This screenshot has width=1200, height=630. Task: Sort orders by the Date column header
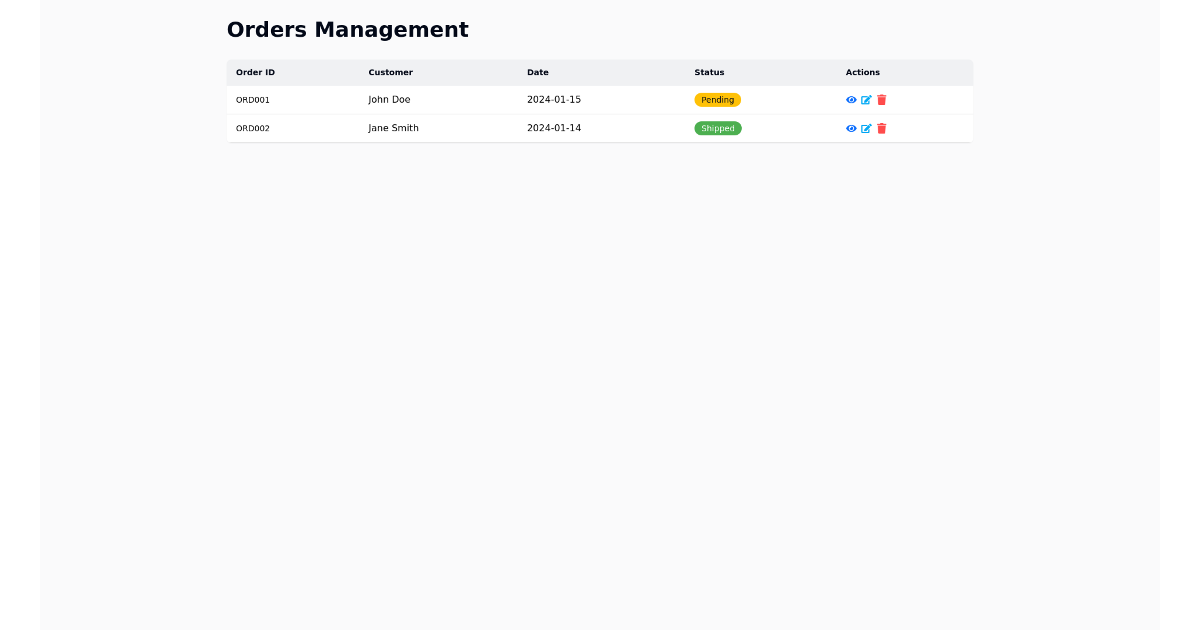point(538,72)
